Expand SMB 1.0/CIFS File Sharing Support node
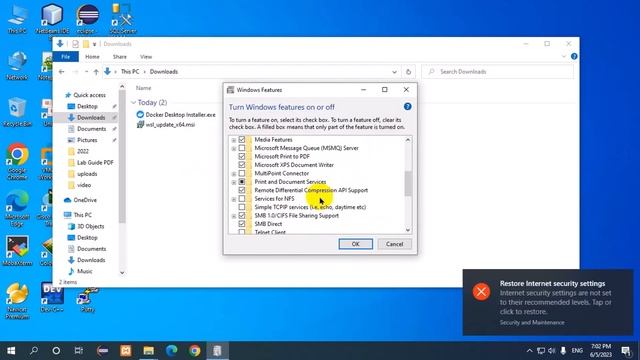The height and width of the screenshot is (360, 640). point(234,216)
